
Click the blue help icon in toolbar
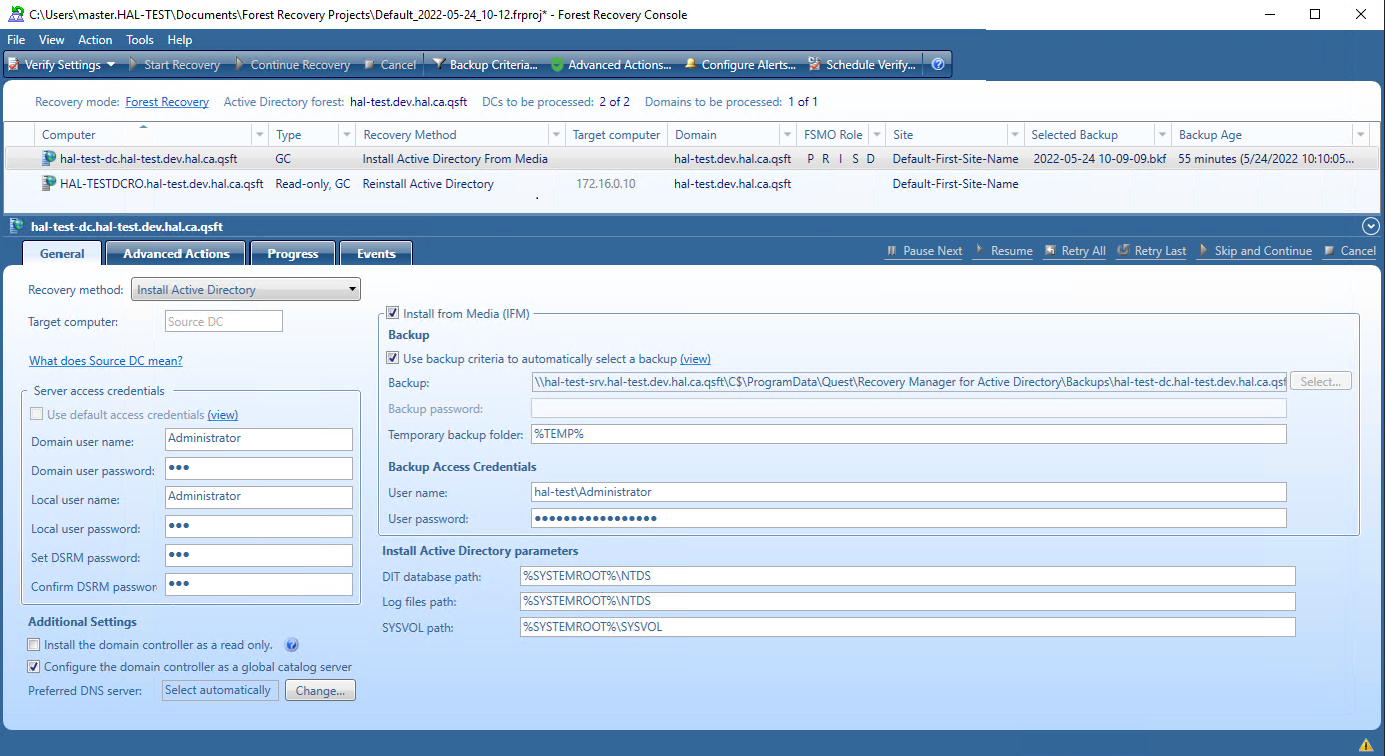coord(938,65)
